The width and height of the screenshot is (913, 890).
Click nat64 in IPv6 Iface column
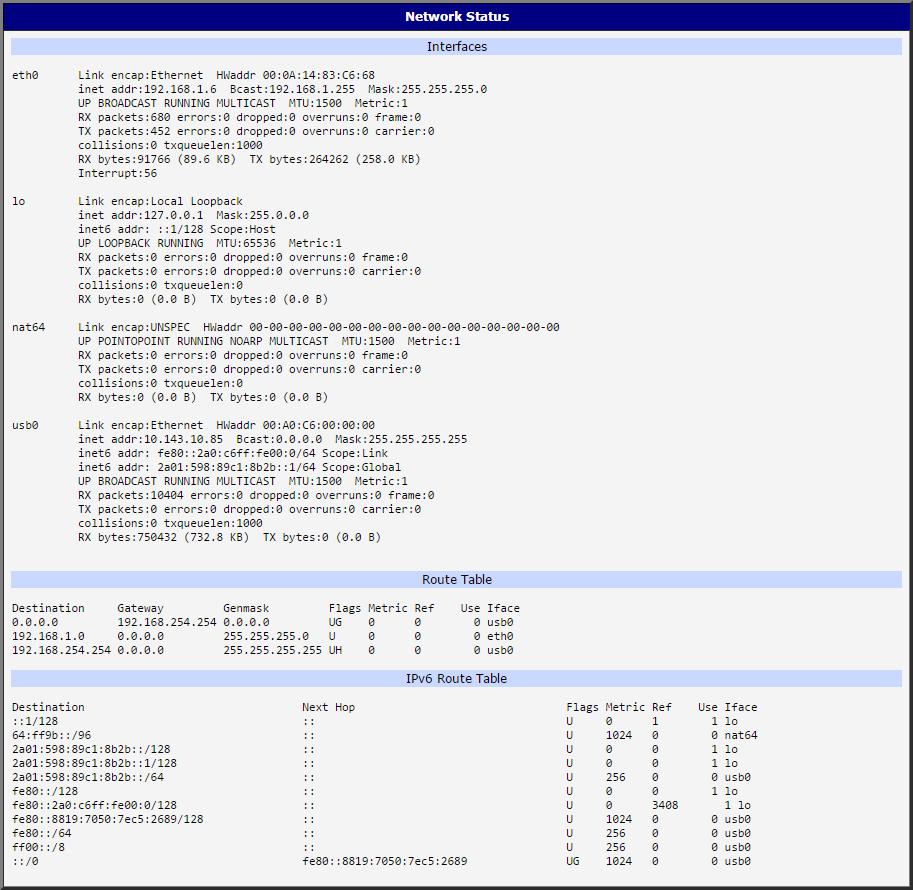741,735
